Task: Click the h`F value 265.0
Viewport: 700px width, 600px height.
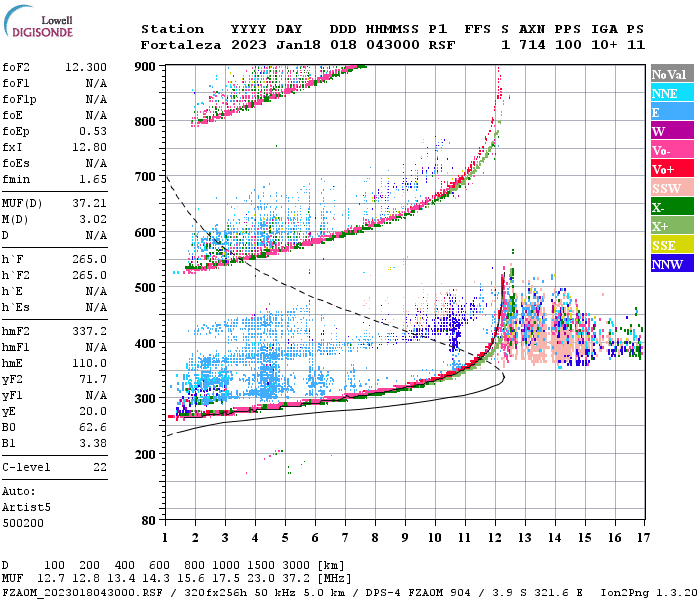Action: [89, 259]
